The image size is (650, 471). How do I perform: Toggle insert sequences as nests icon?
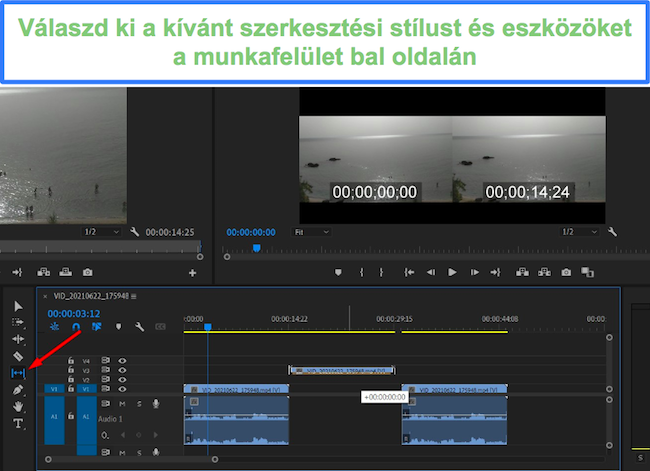[x=54, y=327]
